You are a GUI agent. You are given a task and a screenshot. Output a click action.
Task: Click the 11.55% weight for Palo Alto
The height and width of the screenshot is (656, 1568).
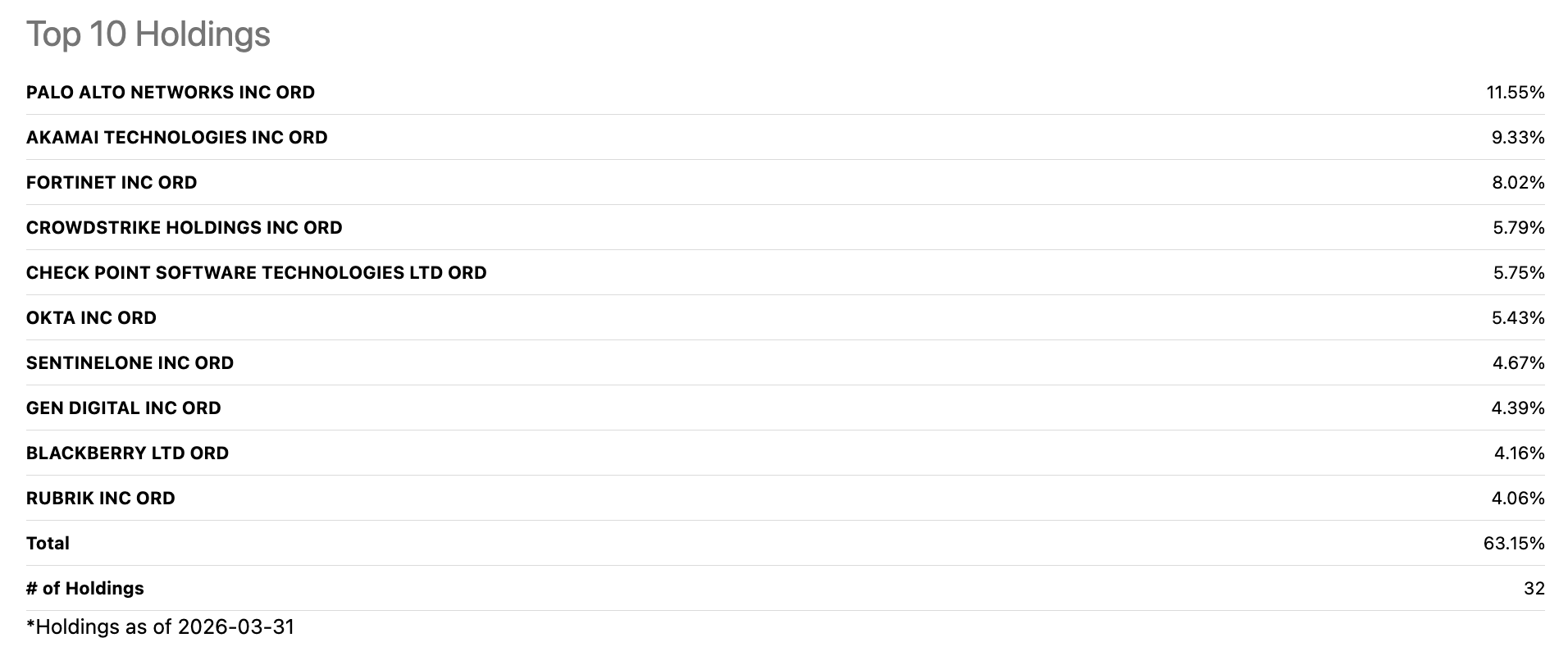tap(1515, 93)
